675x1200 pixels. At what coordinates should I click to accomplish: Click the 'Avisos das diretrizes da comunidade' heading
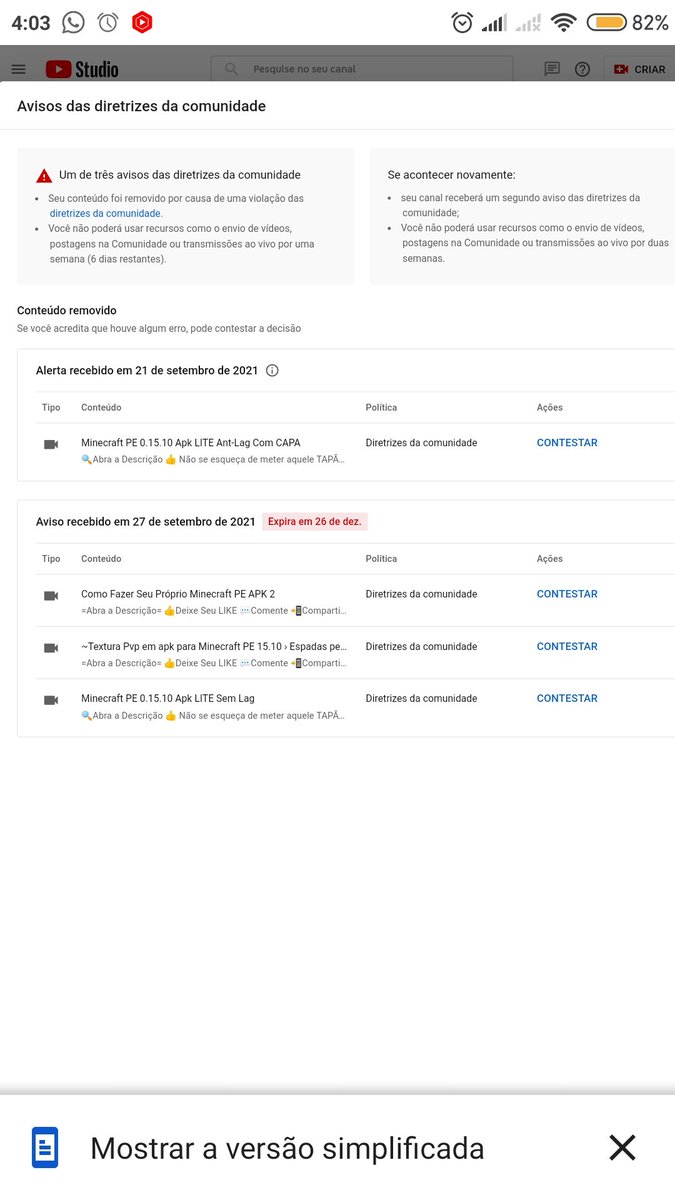pyautogui.click(x=141, y=106)
